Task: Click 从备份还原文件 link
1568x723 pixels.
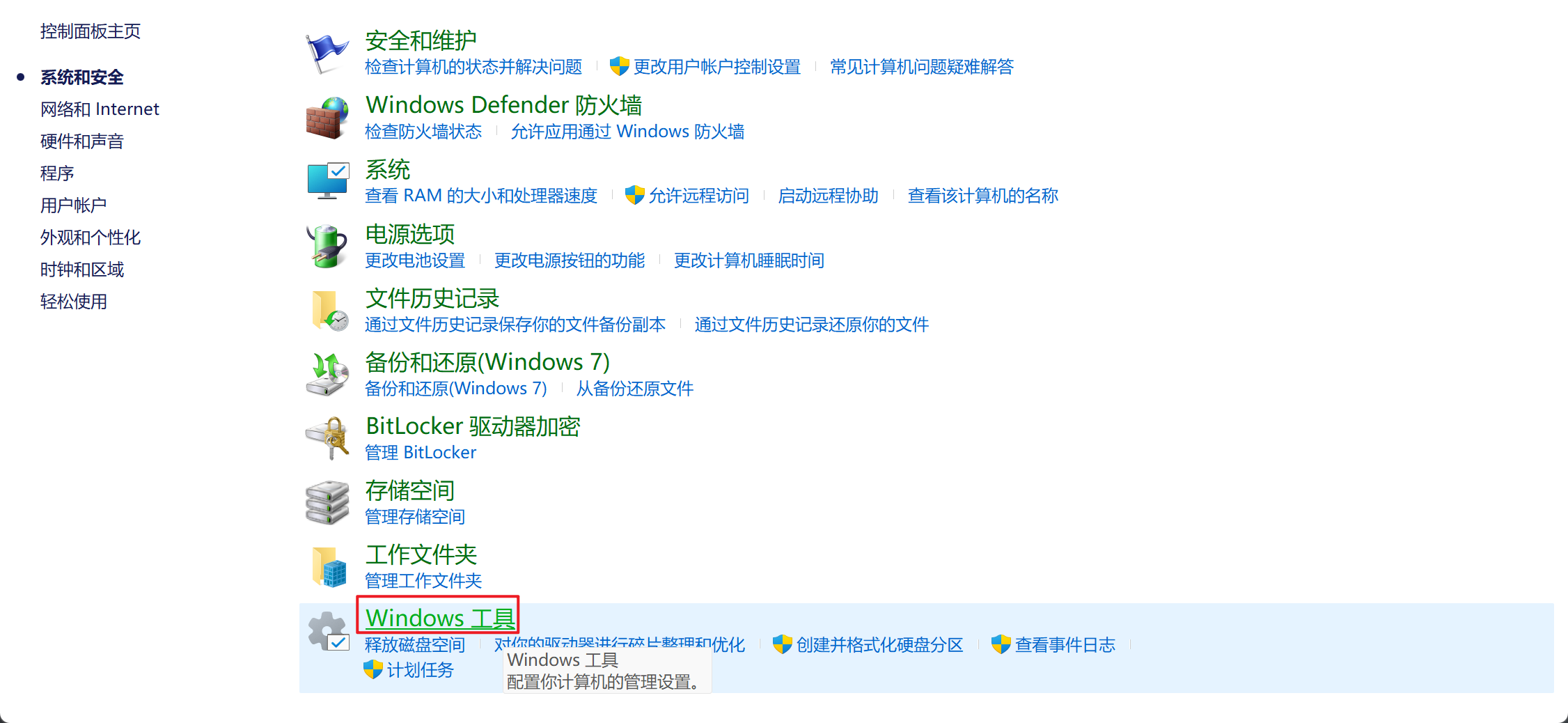Action: coord(635,388)
